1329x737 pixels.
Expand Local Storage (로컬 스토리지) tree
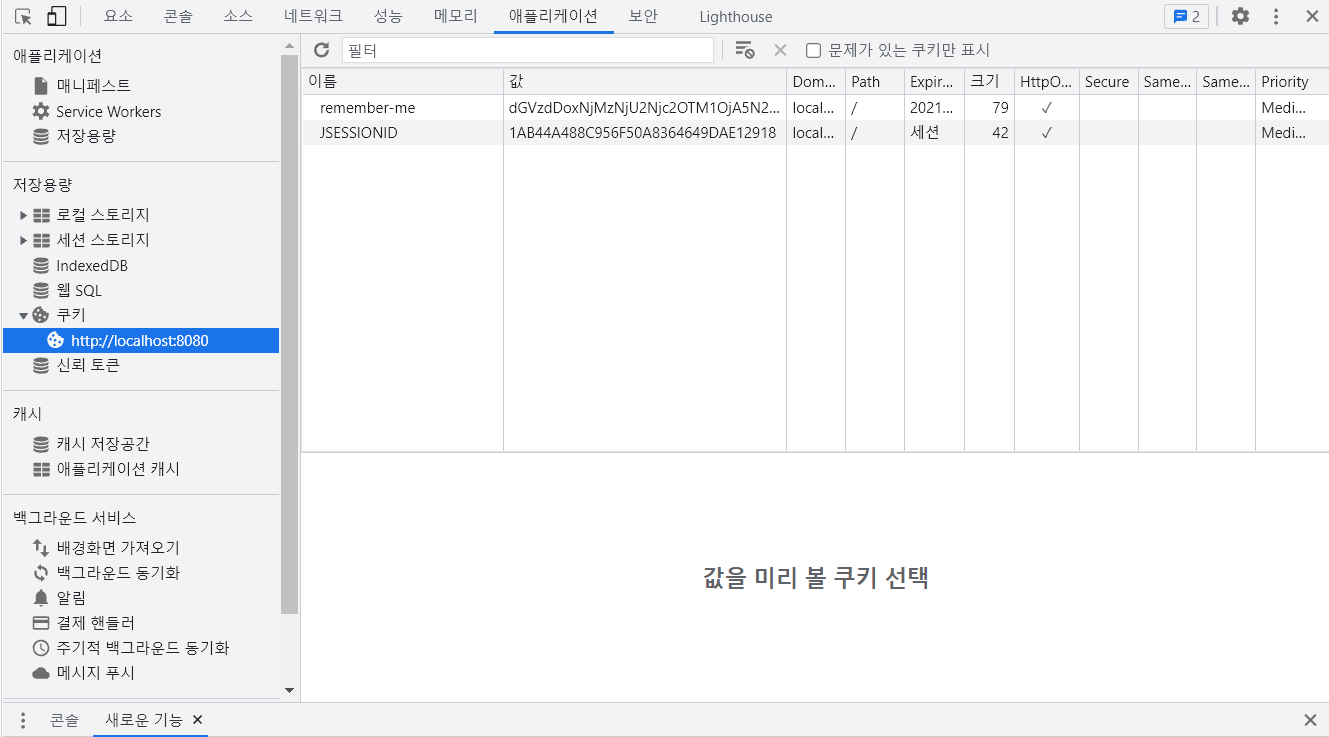[x=24, y=215]
